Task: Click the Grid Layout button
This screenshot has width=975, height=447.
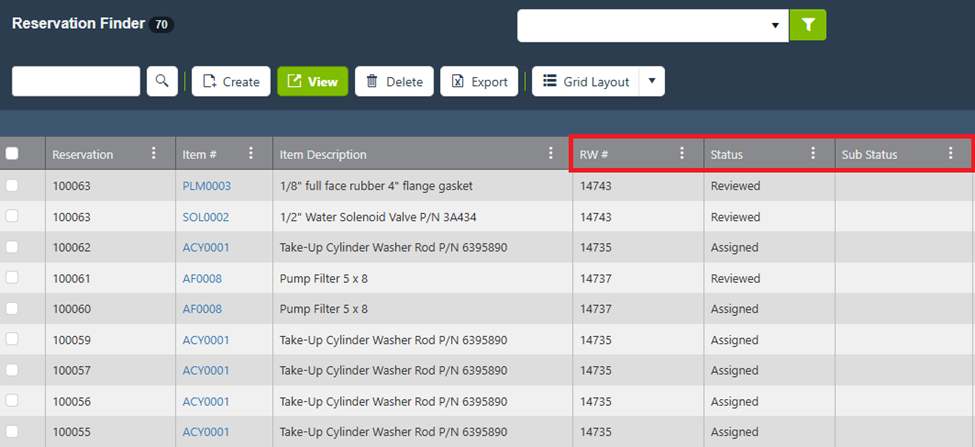Action: pos(586,81)
